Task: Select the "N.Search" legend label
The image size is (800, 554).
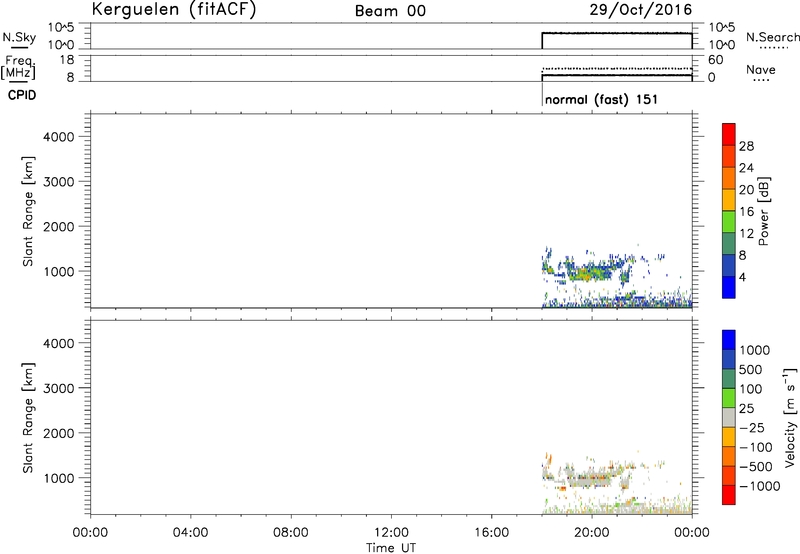Action: click(x=773, y=37)
